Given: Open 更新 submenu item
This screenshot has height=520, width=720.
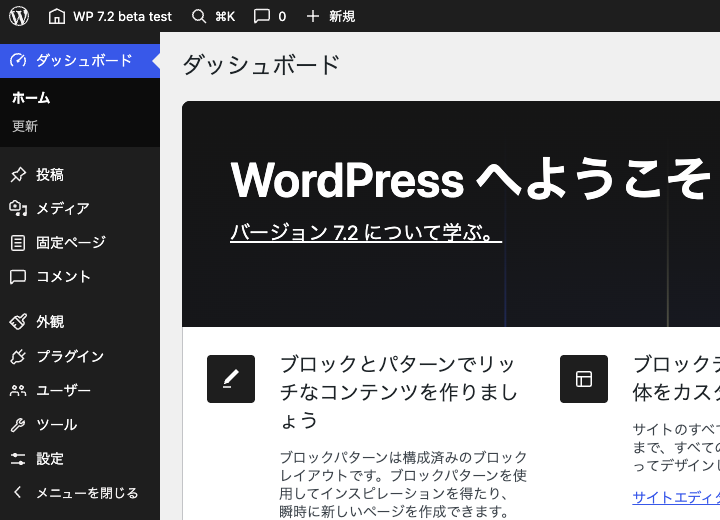Looking at the screenshot, I should 25,126.
